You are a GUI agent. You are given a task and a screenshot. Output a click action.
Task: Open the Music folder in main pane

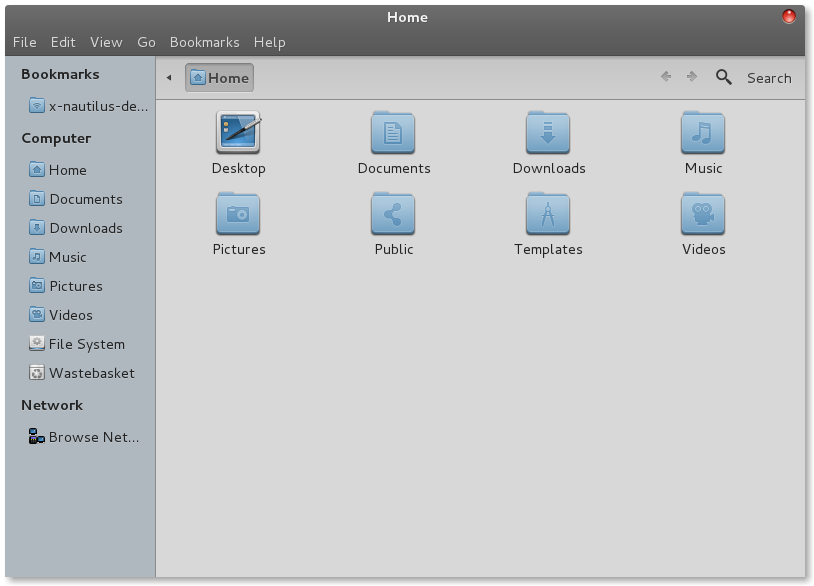703,132
